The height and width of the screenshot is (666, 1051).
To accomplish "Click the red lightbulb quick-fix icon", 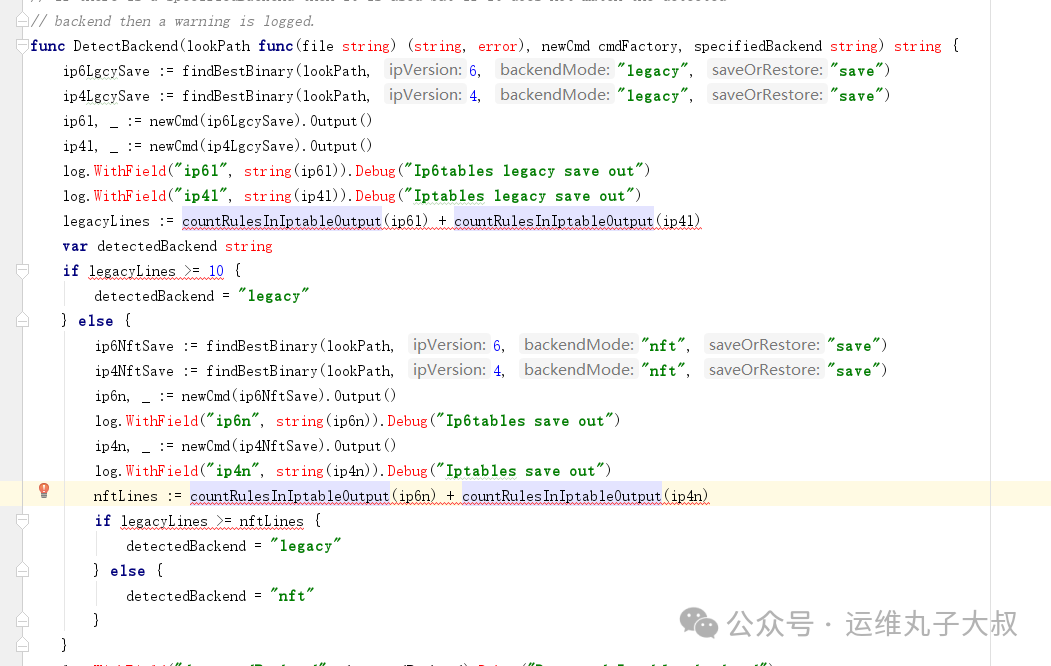I will coord(44,490).
